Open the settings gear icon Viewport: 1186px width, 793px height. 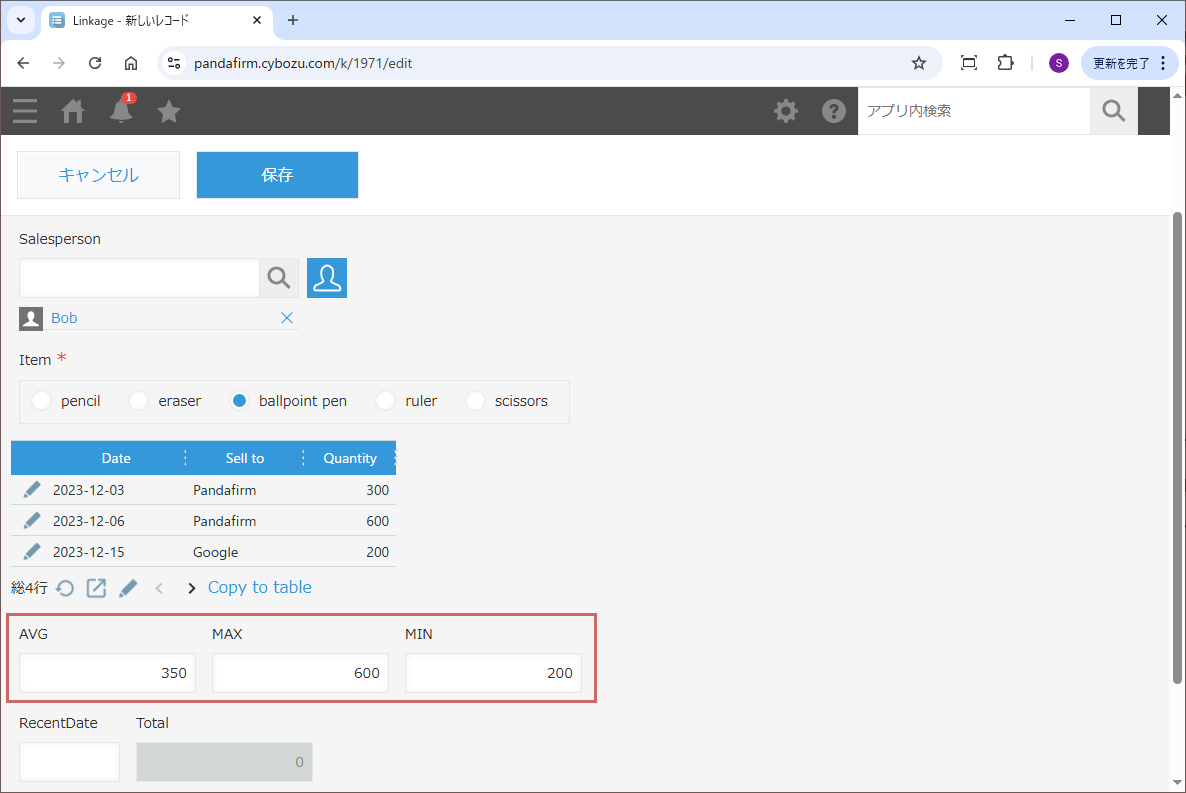[x=786, y=111]
